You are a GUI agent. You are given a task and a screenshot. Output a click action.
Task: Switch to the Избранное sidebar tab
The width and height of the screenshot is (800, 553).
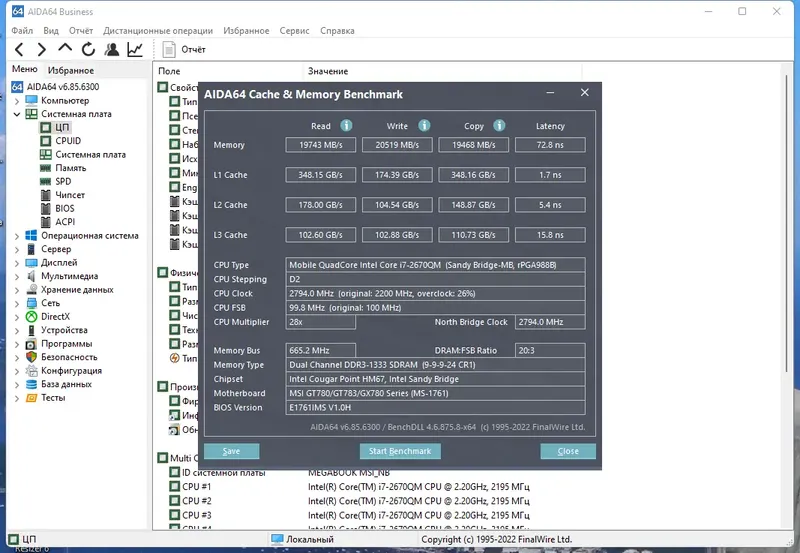[71, 70]
